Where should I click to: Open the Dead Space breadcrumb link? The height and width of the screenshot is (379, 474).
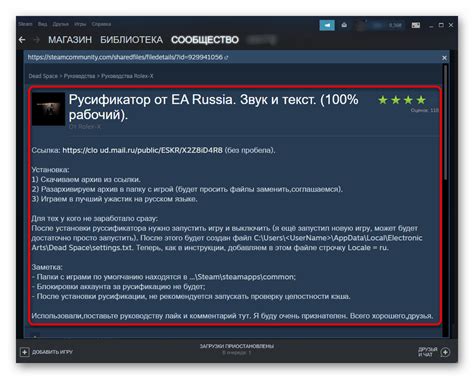(x=43, y=76)
